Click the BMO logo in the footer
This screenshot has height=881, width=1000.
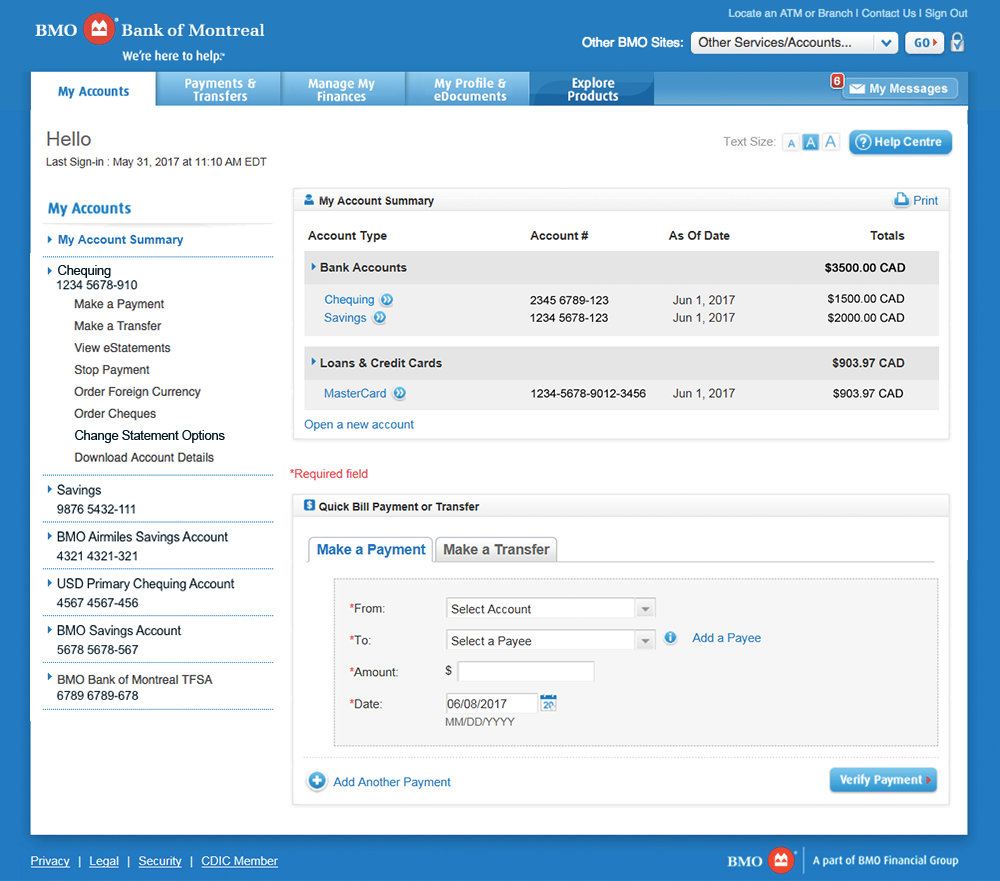point(761,859)
